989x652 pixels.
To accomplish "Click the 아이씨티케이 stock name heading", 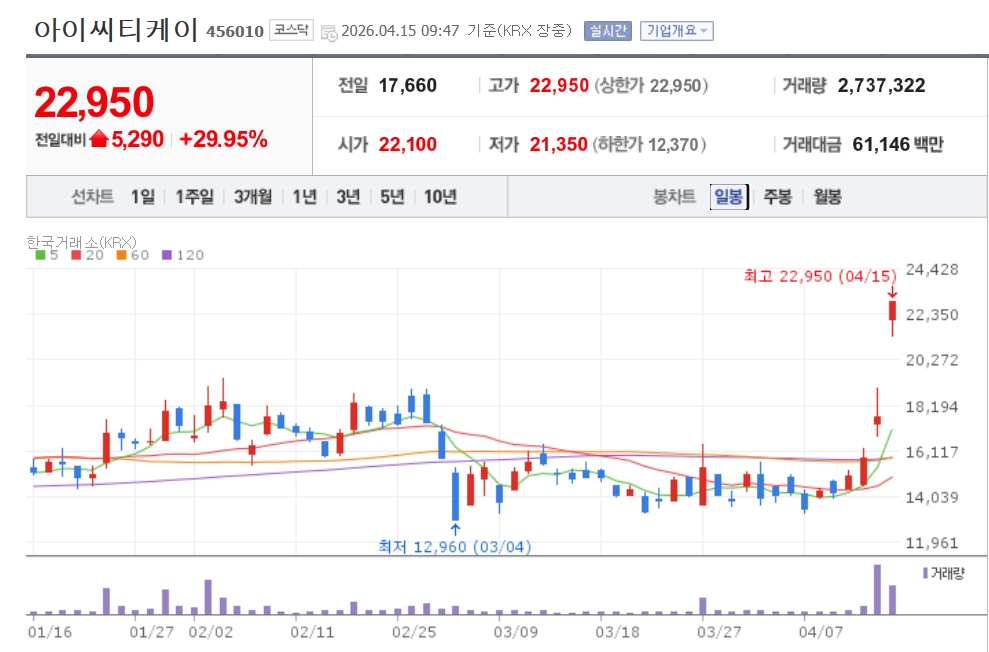I will (x=116, y=29).
